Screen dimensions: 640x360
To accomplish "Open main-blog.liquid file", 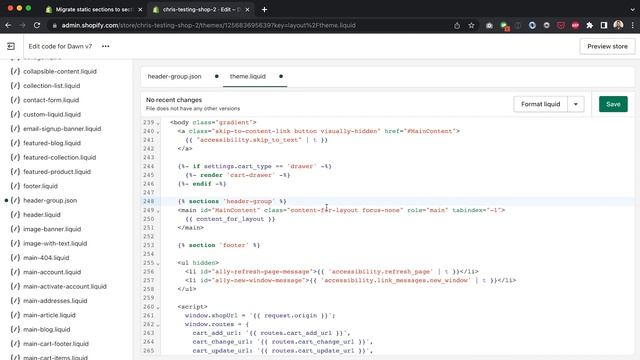I will [x=47, y=329].
